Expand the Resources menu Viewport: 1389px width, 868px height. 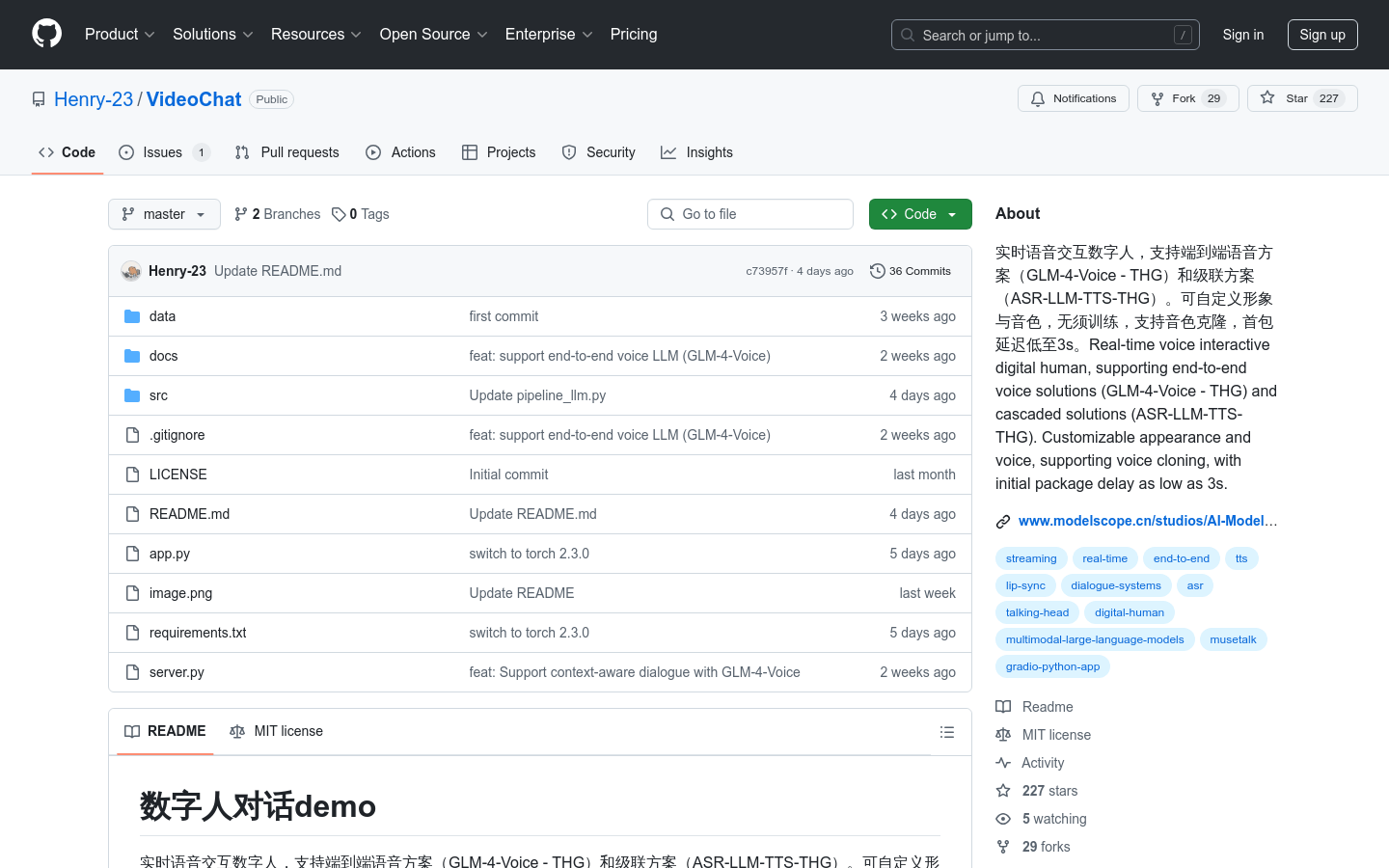point(316,35)
